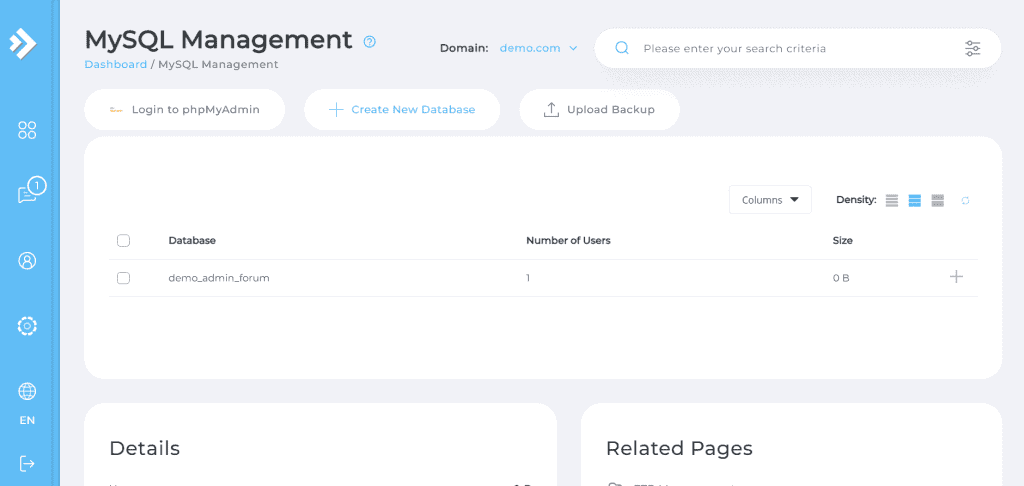The height and width of the screenshot is (486, 1024).
Task: Open the user account icon in sidebar
Action: pyautogui.click(x=27, y=261)
